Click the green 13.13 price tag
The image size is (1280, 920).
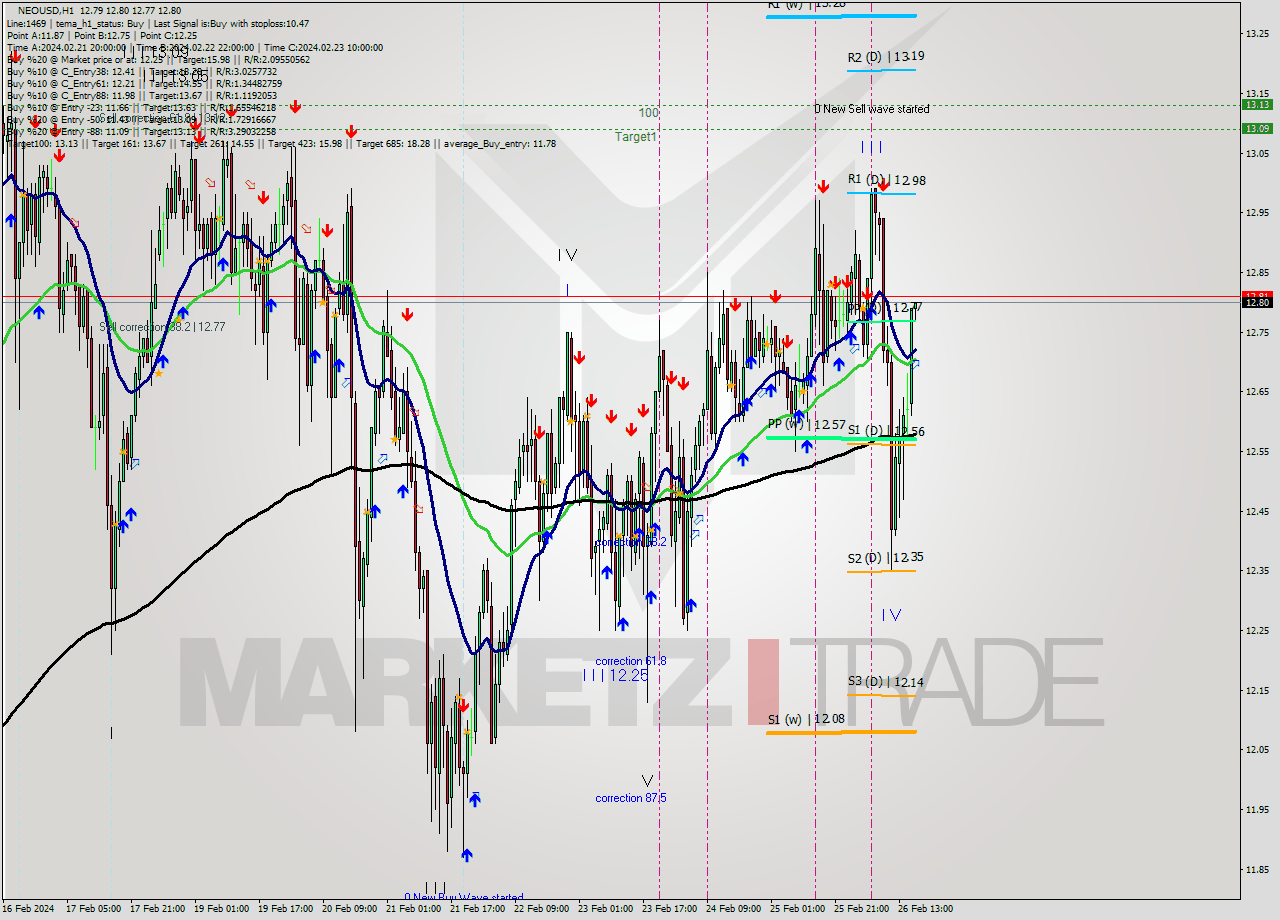pos(1256,104)
